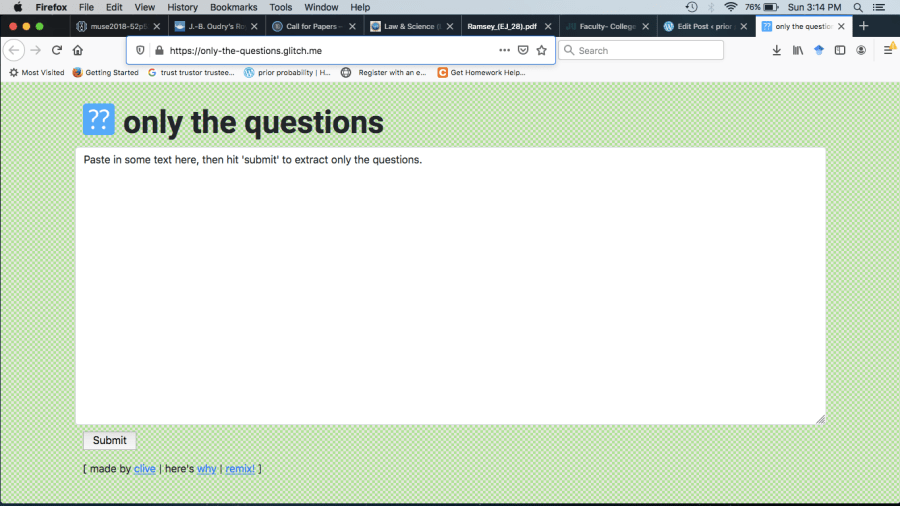The image size is (900, 506).
Task: Open the 'remix!' link
Action: pos(240,468)
